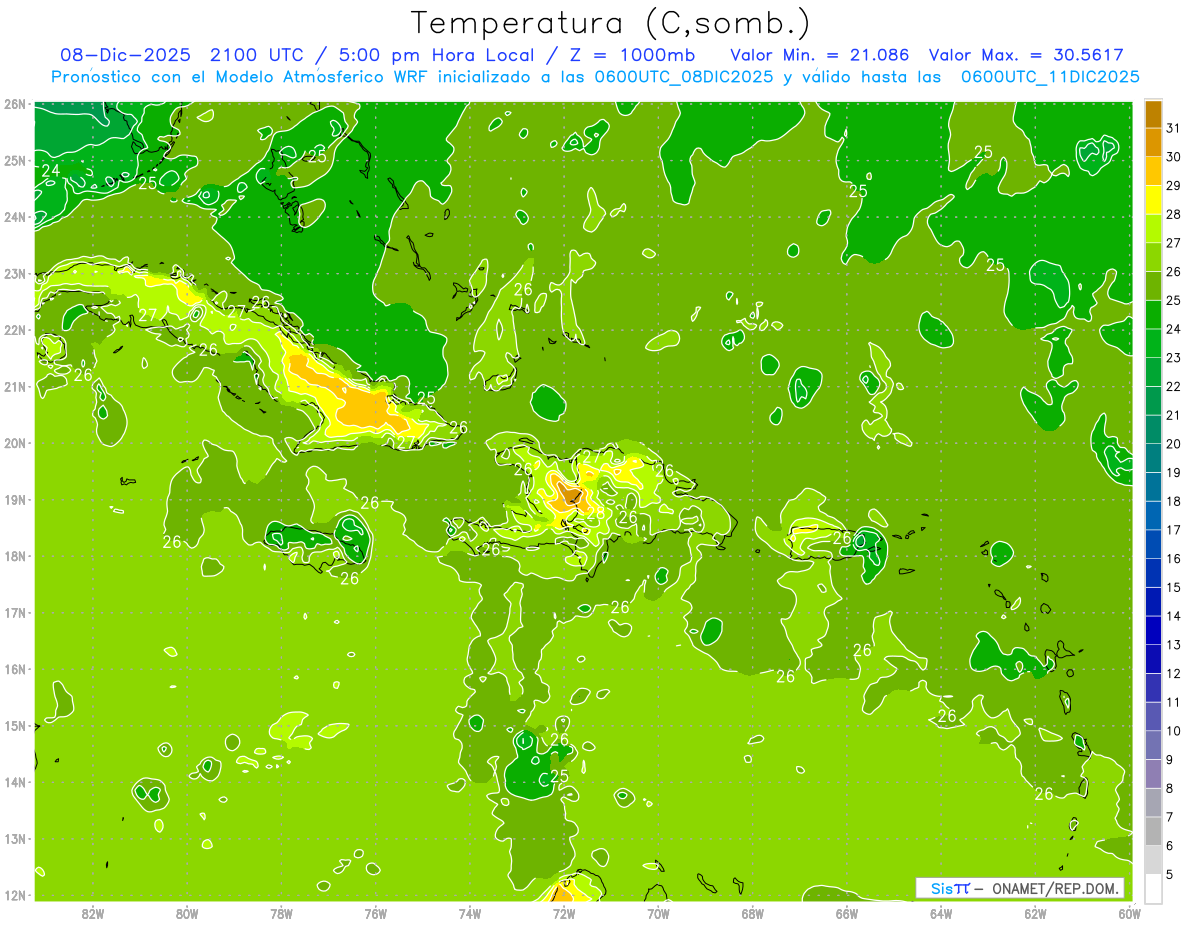The width and height of the screenshot is (1200, 927).
Task: Click color bar swatch between 27 and 28
Action: coord(1154,228)
